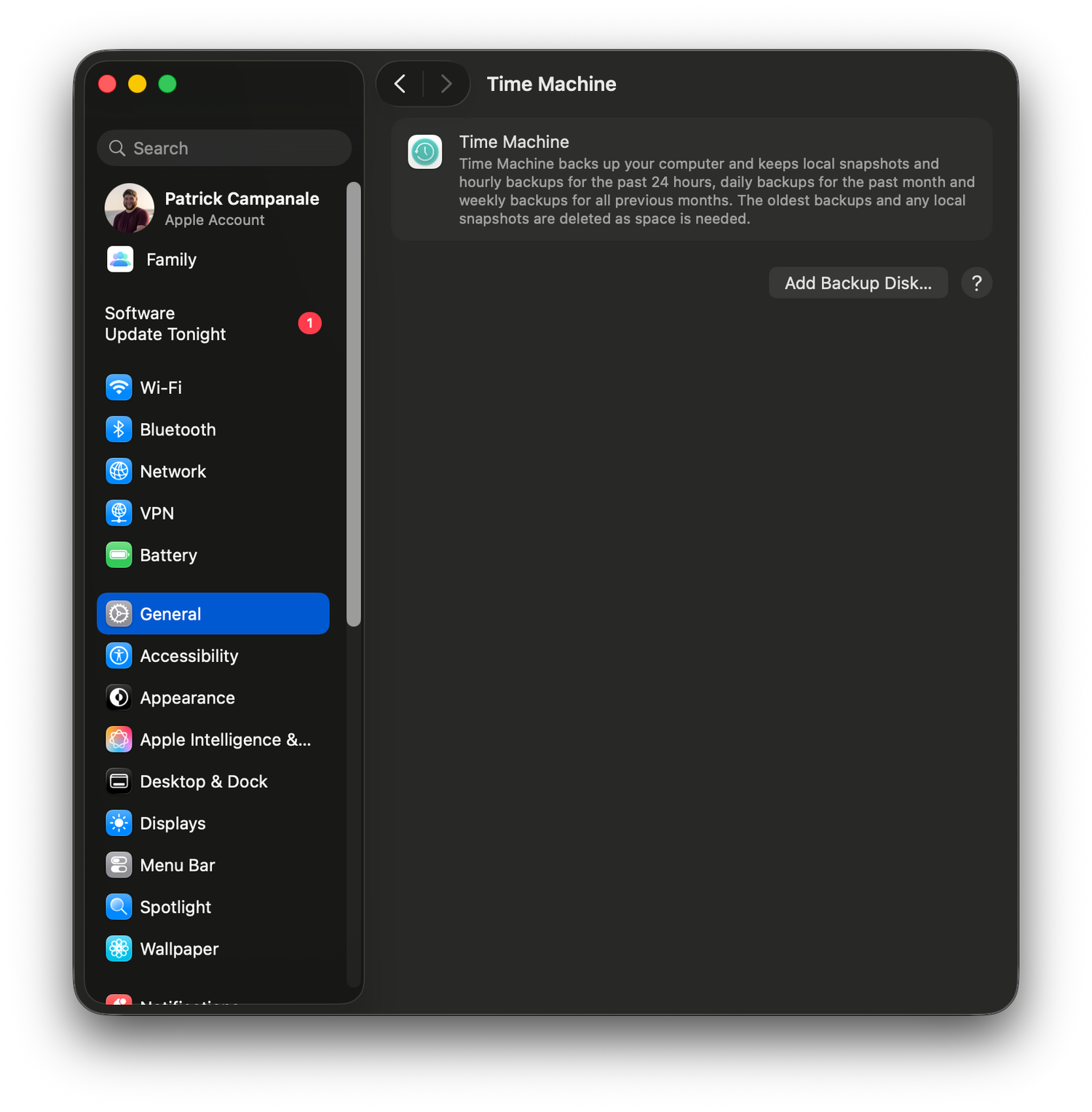The image size is (1092, 1112).
Task: Click the forward navigation chevron
Action: [x=446, y=84]
